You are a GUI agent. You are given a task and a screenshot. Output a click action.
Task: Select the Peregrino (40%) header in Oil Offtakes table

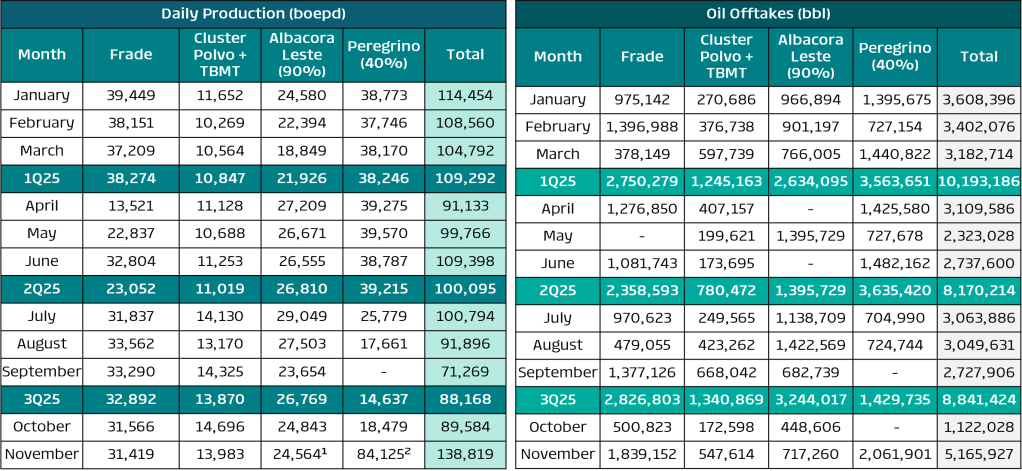coord(894,56)
